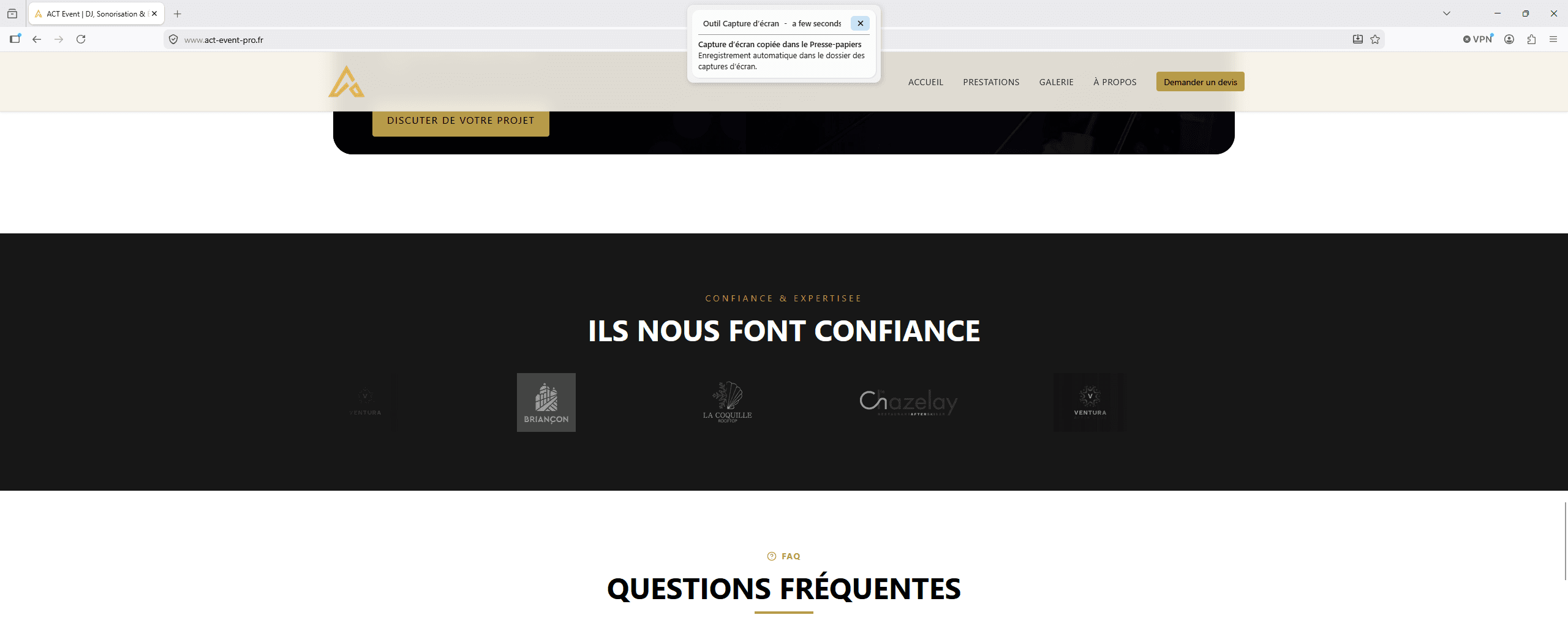Screen dimensions: 1568x642
Task: Open the install-app icon in the address bar
Action: pos(1358,39)
